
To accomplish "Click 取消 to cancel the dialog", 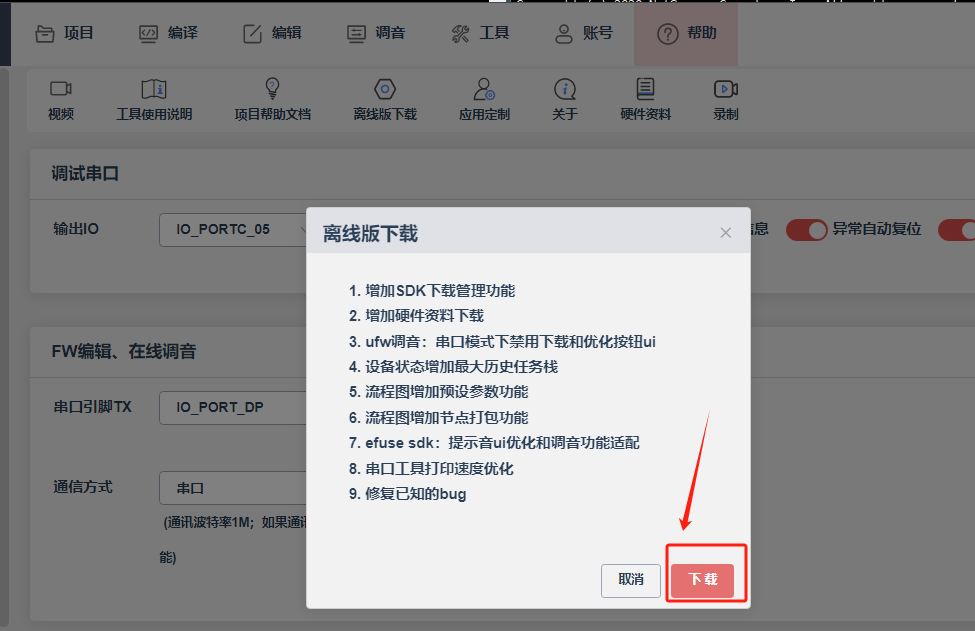I will pos(631,579).
